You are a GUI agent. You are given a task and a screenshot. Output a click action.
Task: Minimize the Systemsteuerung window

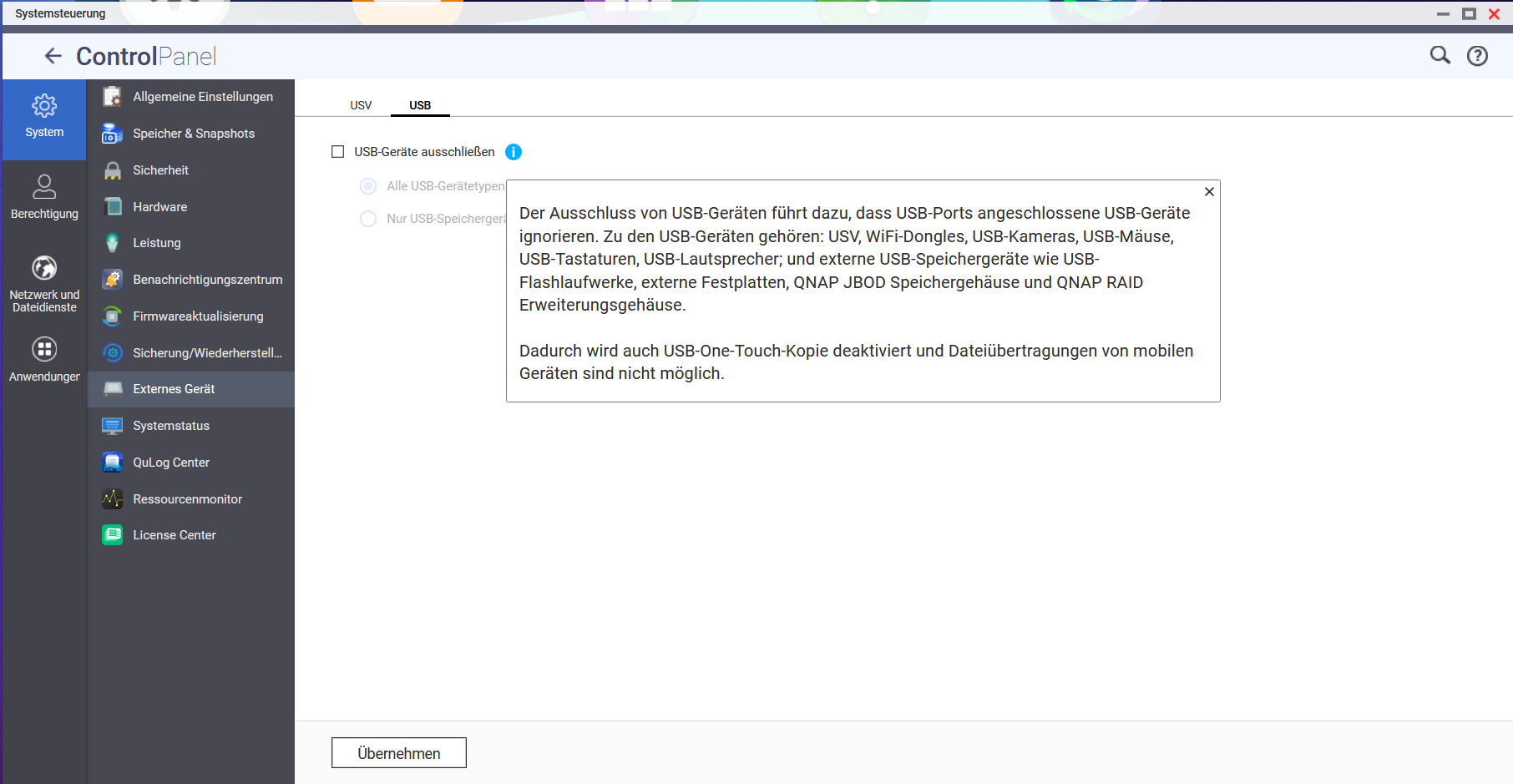1443,13
